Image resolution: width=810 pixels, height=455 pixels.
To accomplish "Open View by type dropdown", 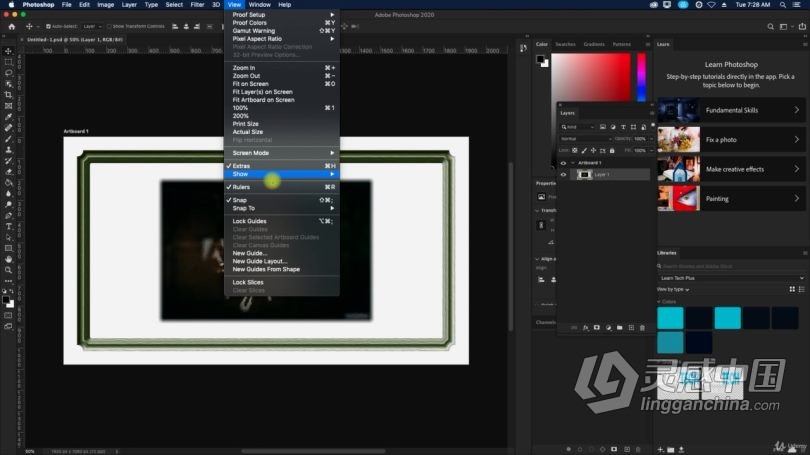I will pyautogui.click(x=673, y=289).
